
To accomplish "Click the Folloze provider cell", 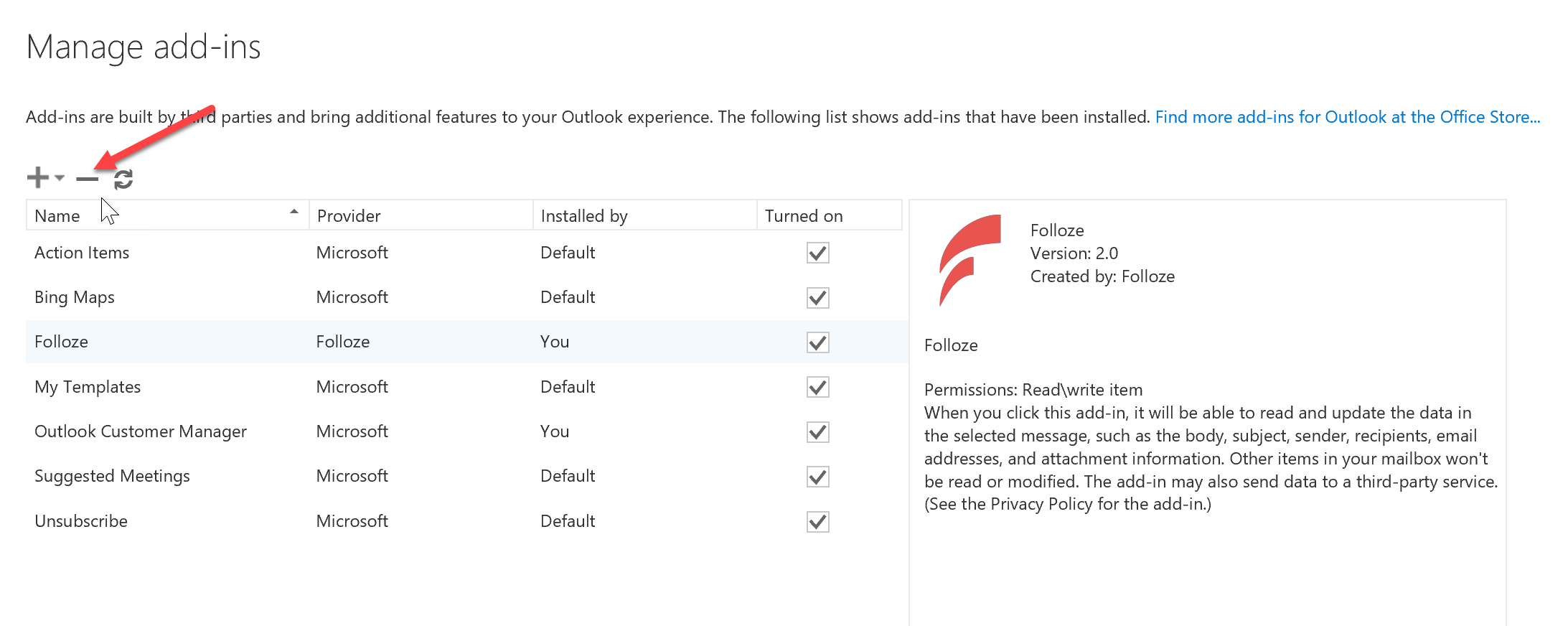I will [x=343, y=342].
